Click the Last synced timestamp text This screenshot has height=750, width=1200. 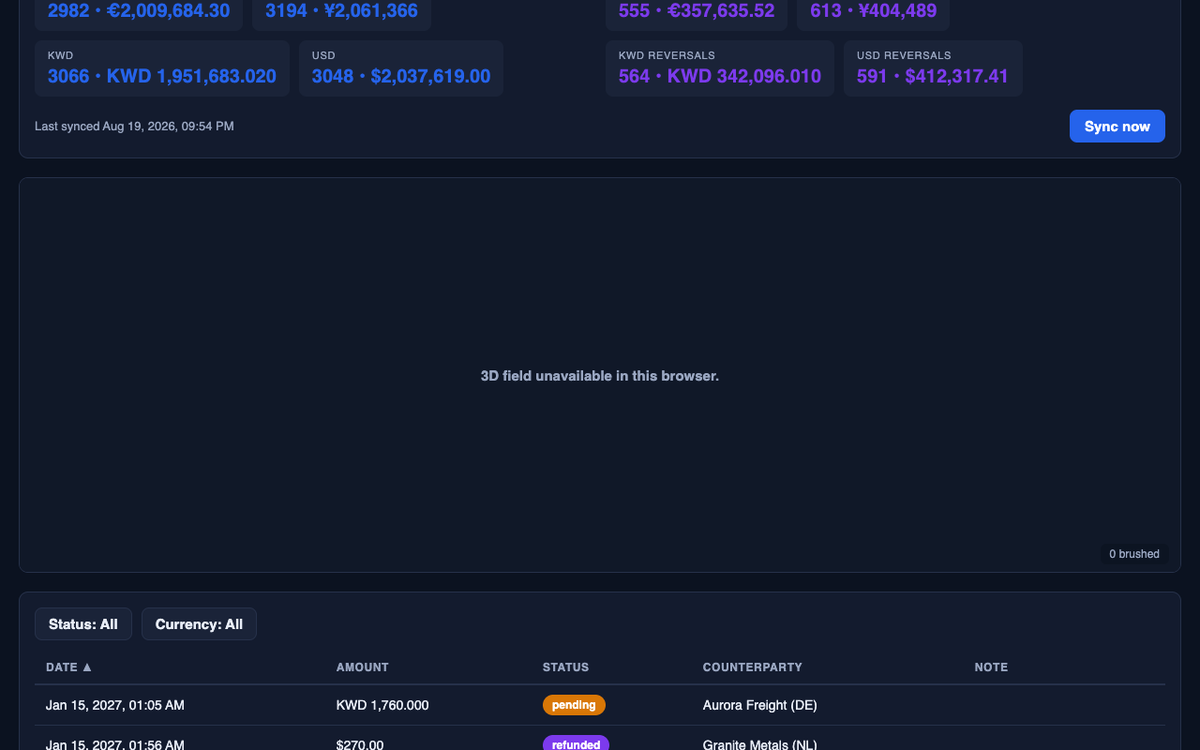135,126
